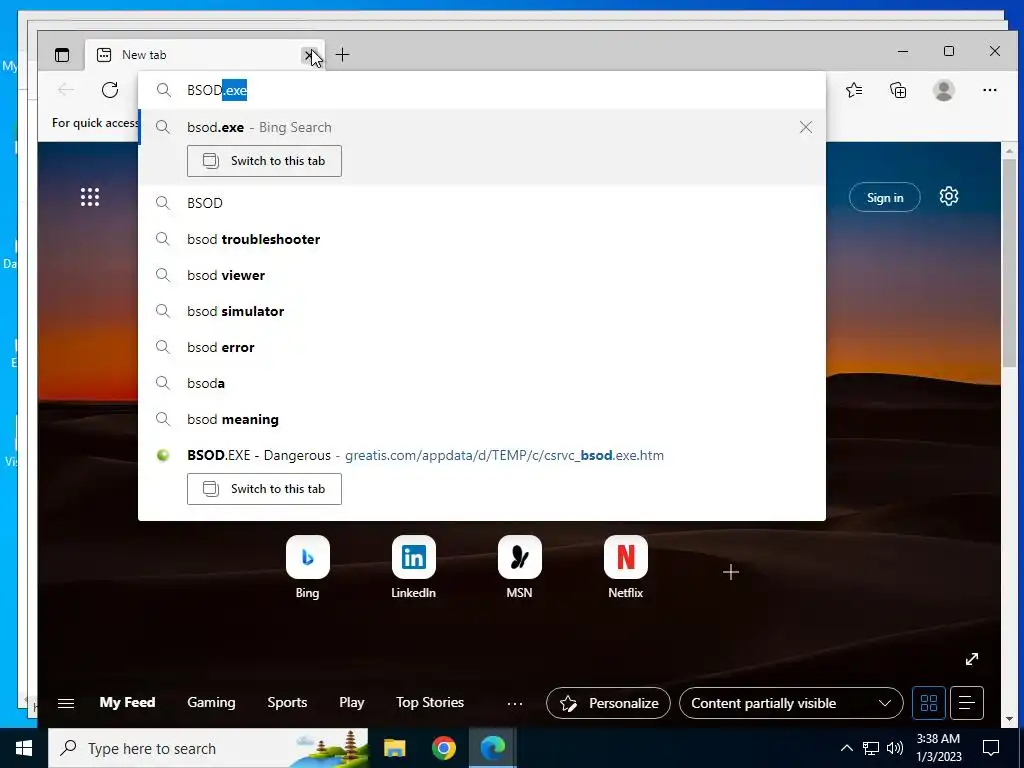Add a new quick link site
Screen dimensions: 1024x768
click(x=731, y=573)
